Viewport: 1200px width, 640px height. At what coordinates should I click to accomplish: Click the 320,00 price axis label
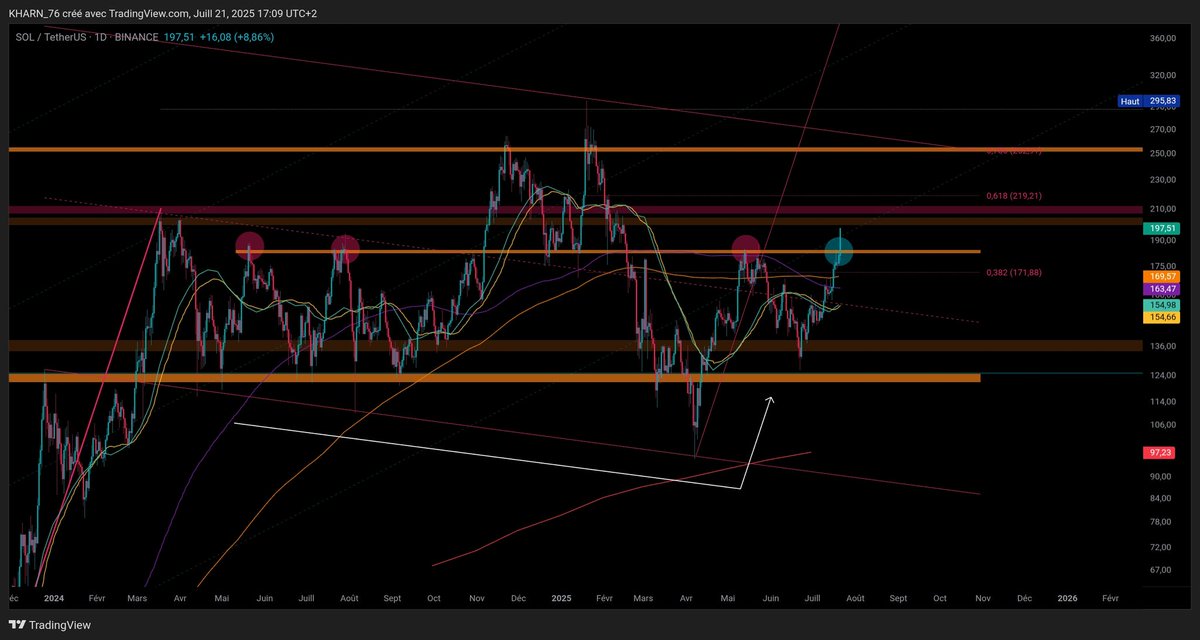point(1162,75)
